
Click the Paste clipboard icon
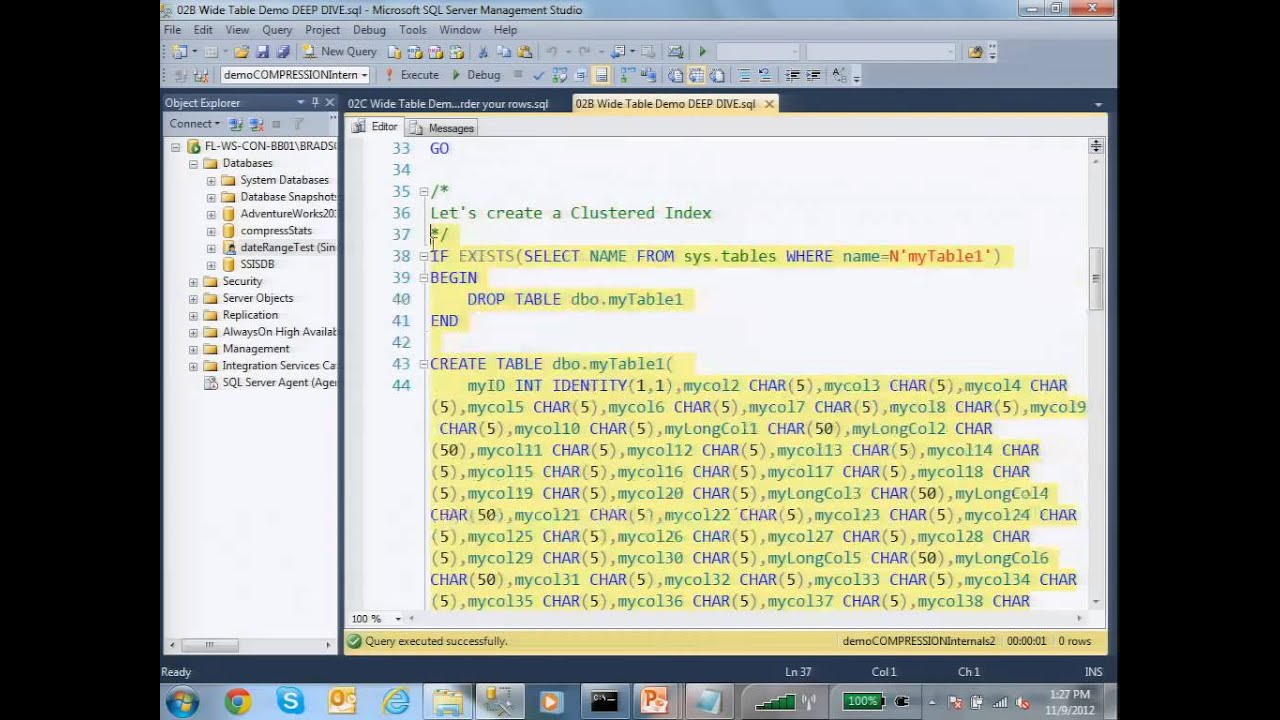524,52
